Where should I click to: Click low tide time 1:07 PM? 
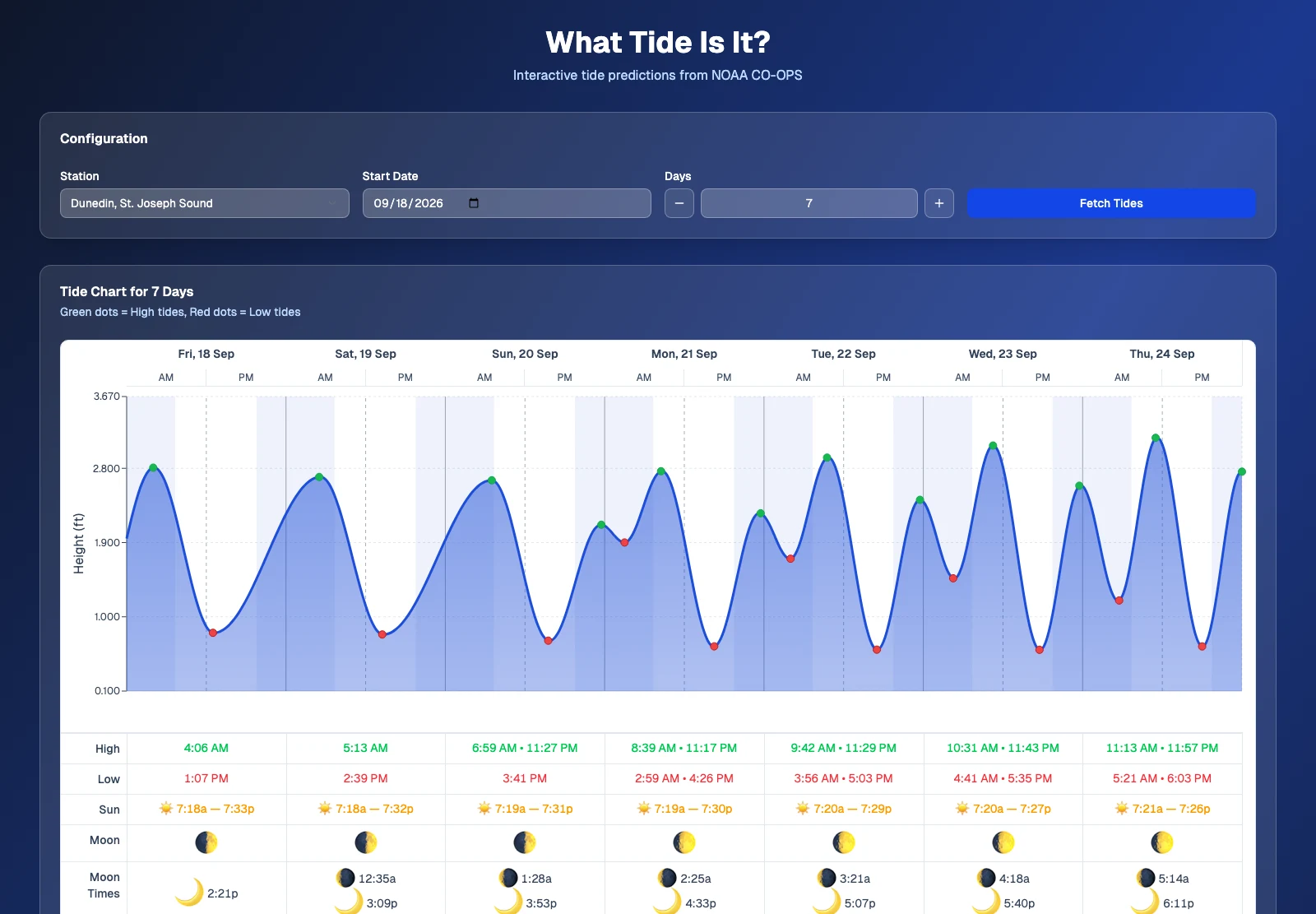coord(206,778)
